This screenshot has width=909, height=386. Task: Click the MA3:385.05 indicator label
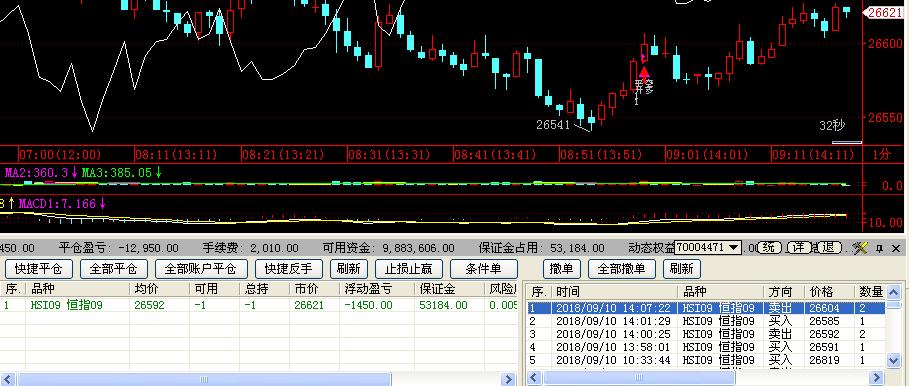(x=117, y=173)
